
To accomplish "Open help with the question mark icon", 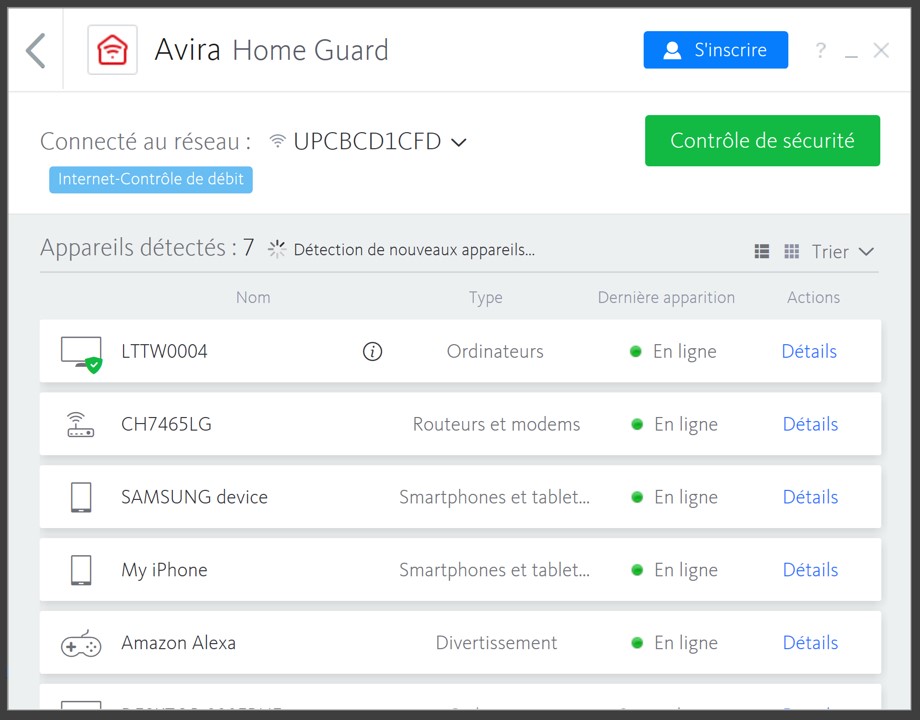I will point(821,50).
